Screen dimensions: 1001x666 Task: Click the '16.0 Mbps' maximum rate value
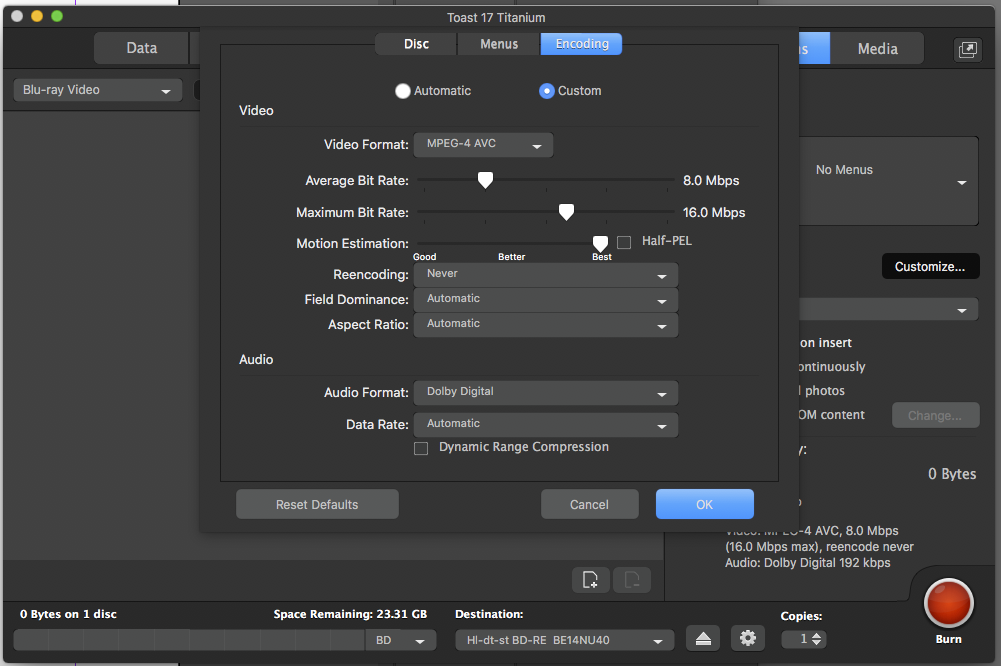[714, 213]
